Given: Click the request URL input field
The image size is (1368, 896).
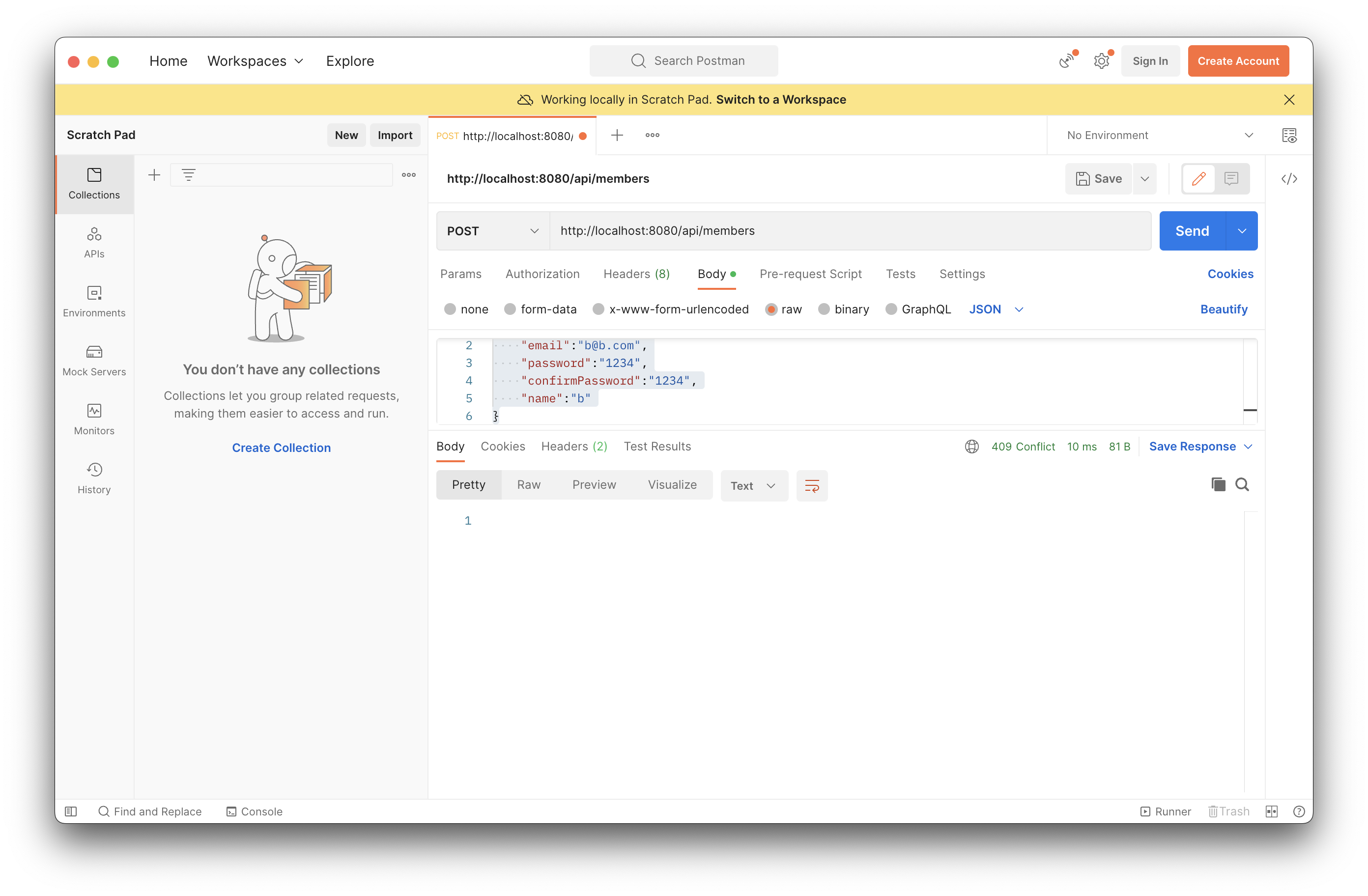Looking at the screenshot, I should 850,231.
